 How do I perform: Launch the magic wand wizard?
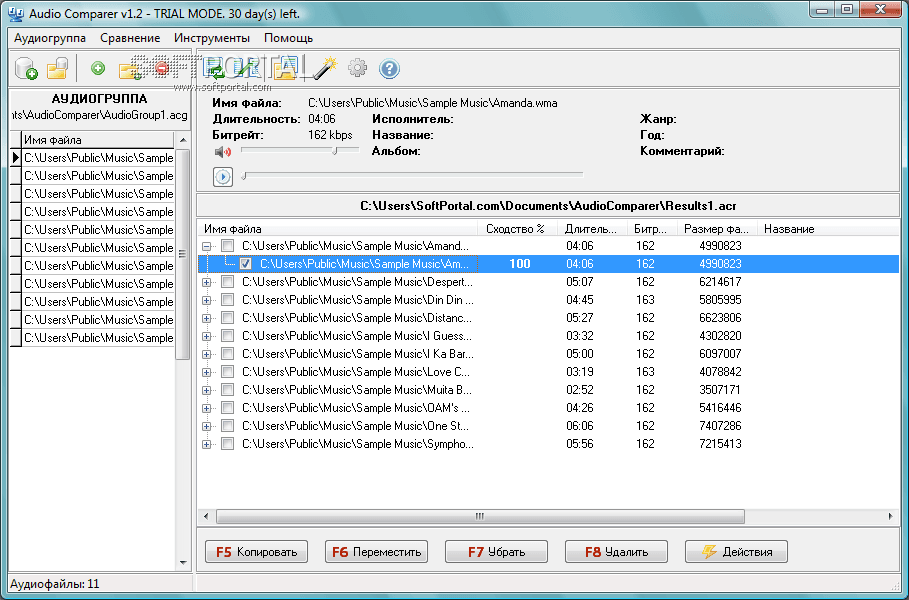(326, 68)
